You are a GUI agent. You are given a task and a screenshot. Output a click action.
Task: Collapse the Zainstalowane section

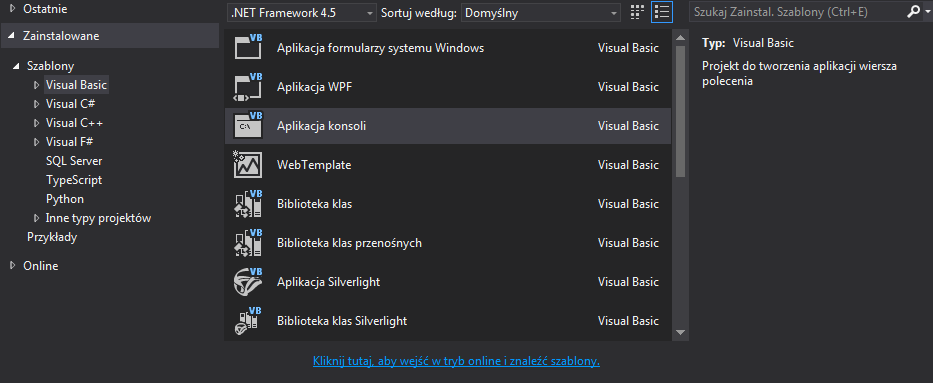click(12, 36)
